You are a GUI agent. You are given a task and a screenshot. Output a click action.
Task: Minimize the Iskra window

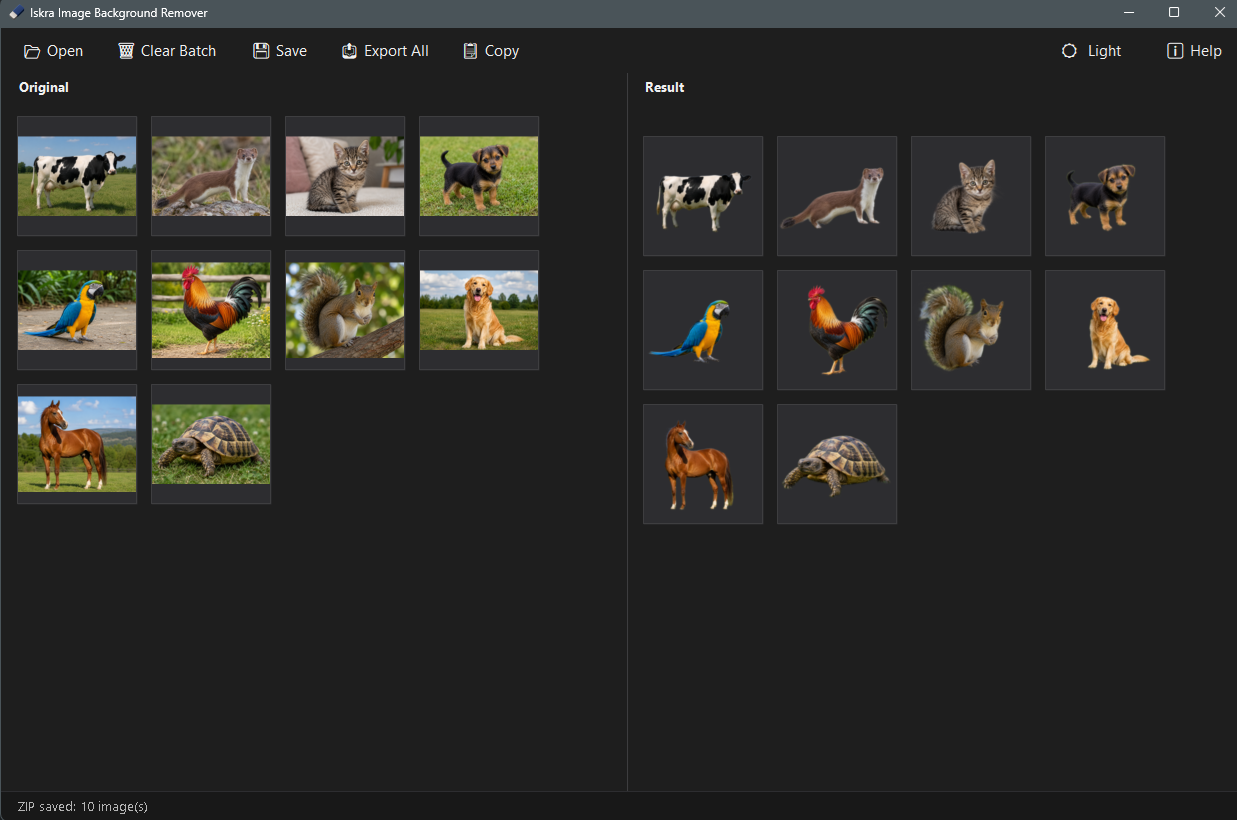click(x=1128, y=13)
